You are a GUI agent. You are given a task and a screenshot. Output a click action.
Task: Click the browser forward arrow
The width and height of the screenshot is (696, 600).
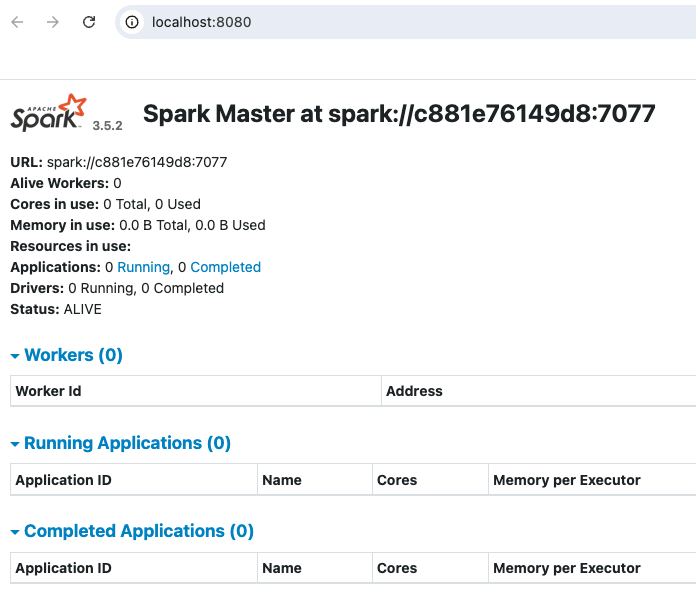[x=53, y=22]
